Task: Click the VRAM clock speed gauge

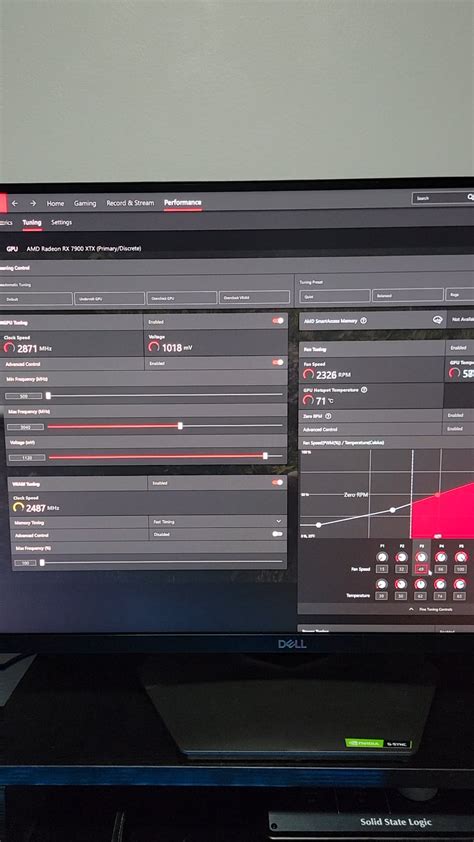Action: click(x=18, y=507)
